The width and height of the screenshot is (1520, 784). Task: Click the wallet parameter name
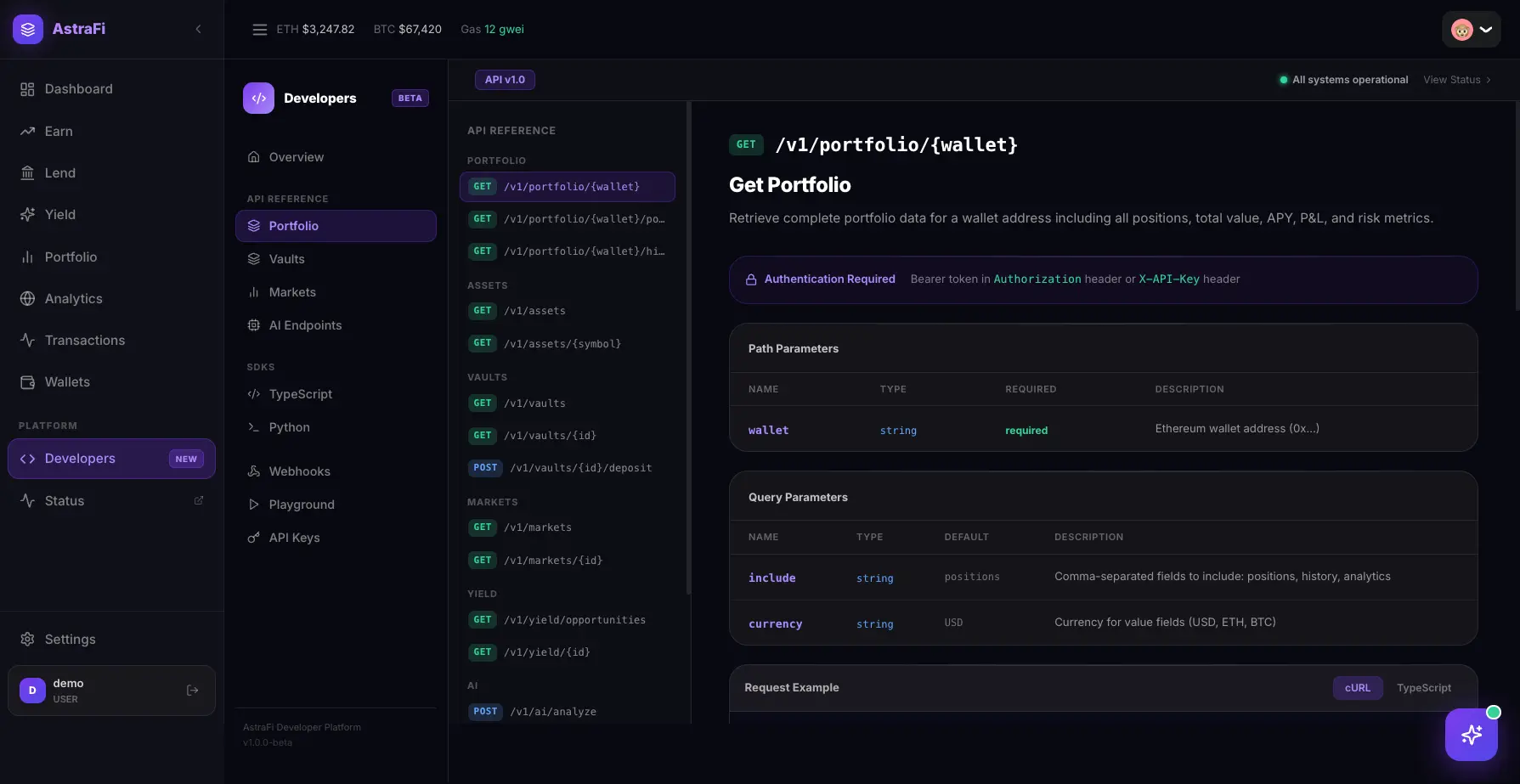[768, 431]
